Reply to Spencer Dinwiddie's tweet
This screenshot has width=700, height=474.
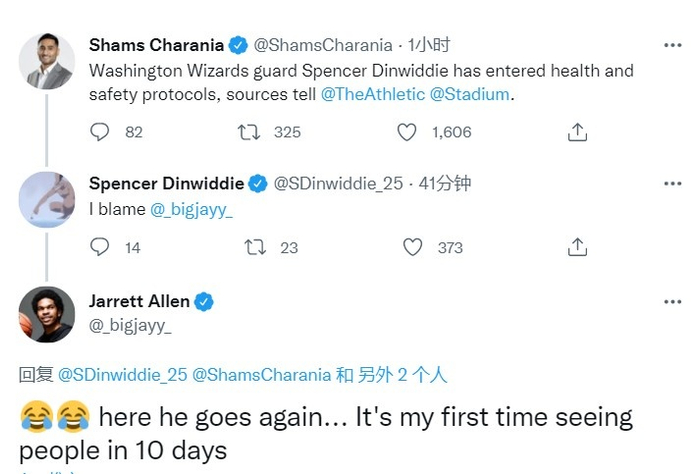(100, 247)
